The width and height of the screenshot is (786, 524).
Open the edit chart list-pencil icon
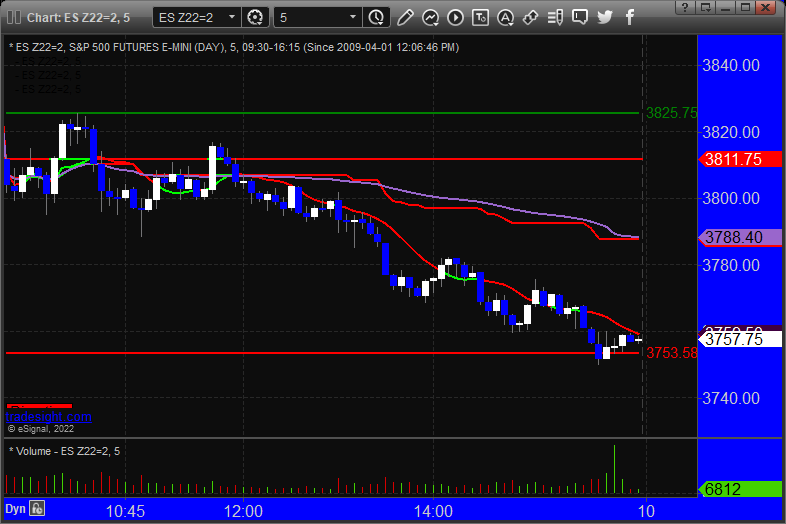coord(555,18)
